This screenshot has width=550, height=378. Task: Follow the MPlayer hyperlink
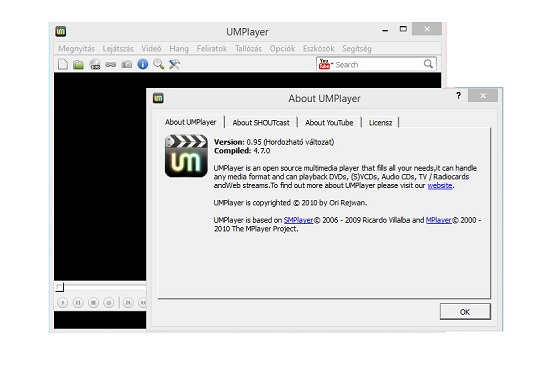(438, 220)
